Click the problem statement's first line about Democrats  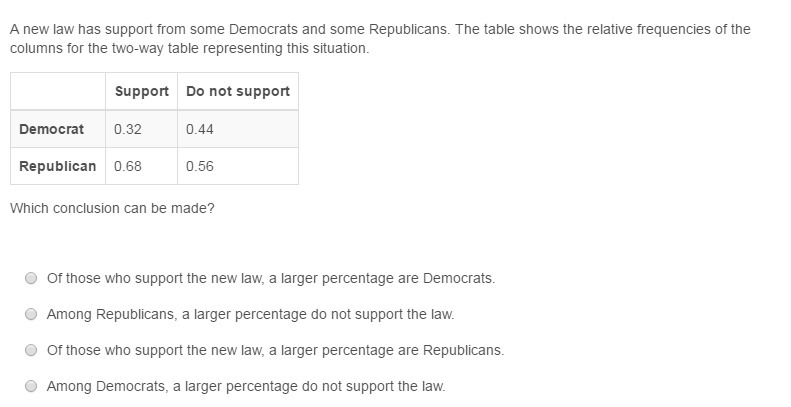point(380,29)
